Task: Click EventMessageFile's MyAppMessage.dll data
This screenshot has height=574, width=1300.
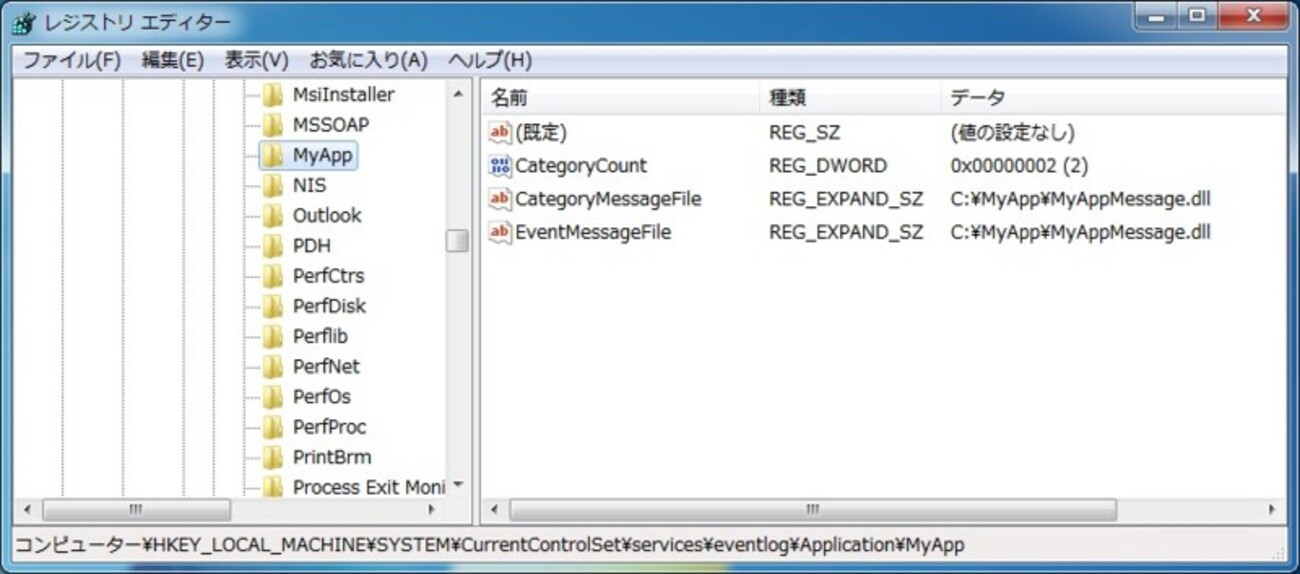Action: tap(1081, 233)
